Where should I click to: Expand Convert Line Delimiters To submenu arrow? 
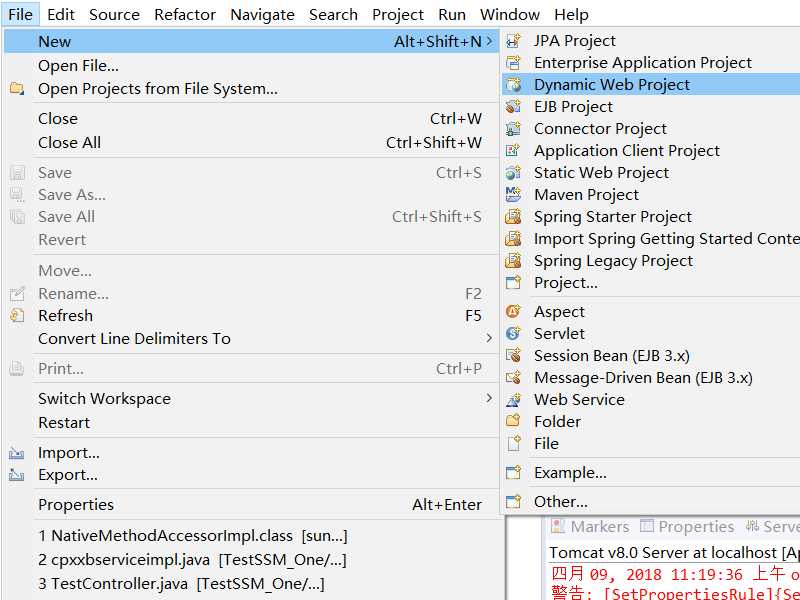(489, 338)
